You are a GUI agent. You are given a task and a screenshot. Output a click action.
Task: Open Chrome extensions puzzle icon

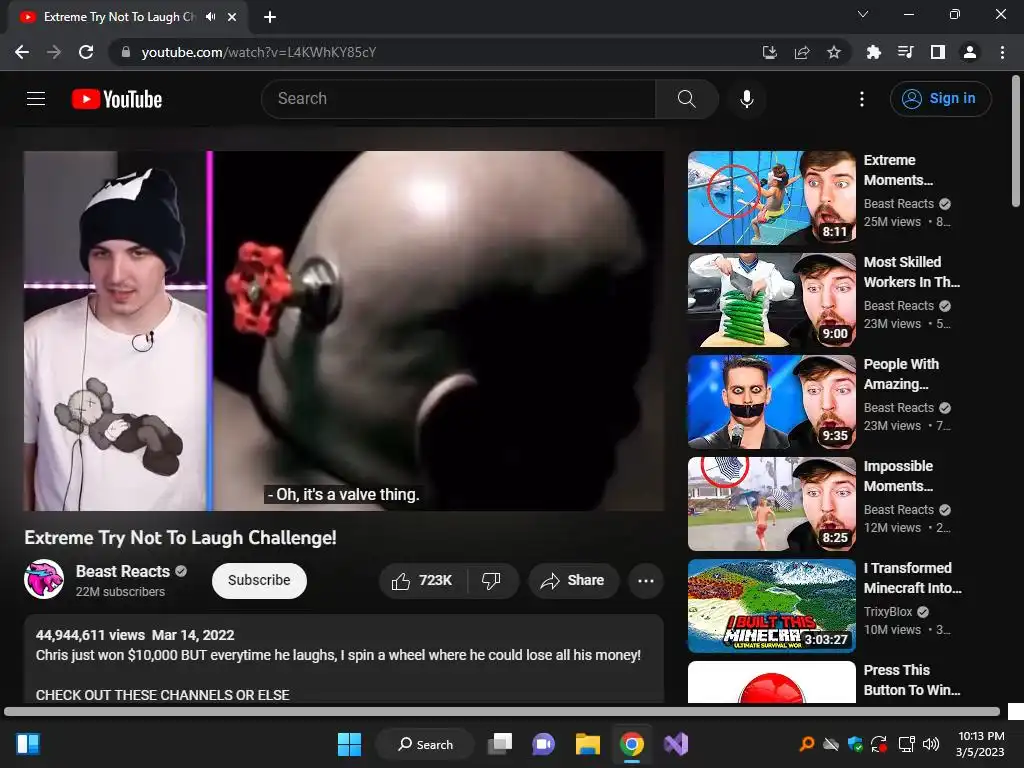coord(873,52)
